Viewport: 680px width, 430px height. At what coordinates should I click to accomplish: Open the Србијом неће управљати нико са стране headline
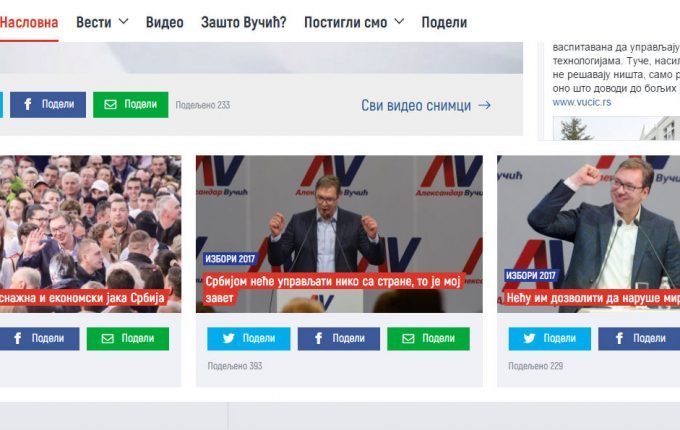point(333,290)
